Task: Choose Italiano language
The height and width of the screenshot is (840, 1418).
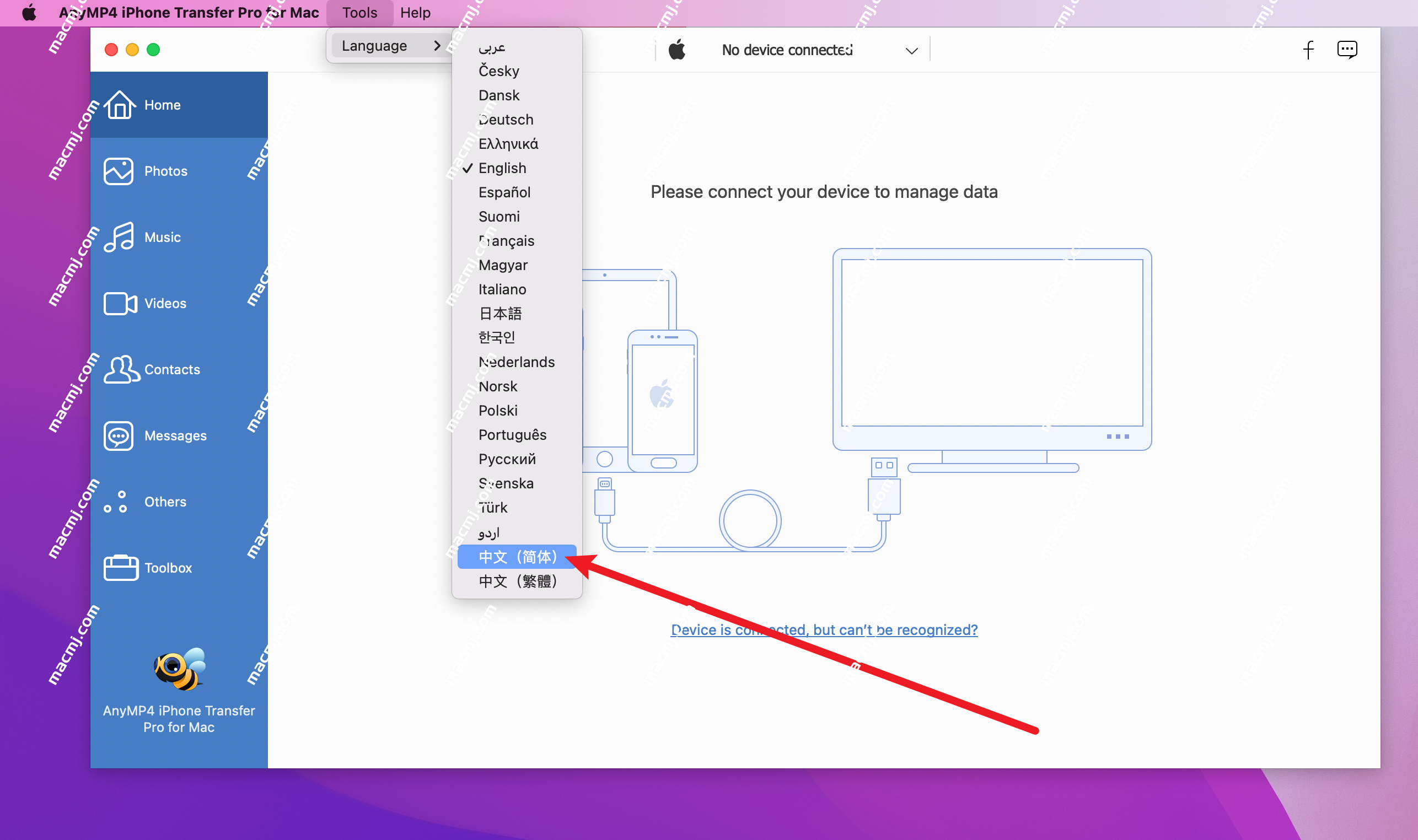Action: point(517,290)
